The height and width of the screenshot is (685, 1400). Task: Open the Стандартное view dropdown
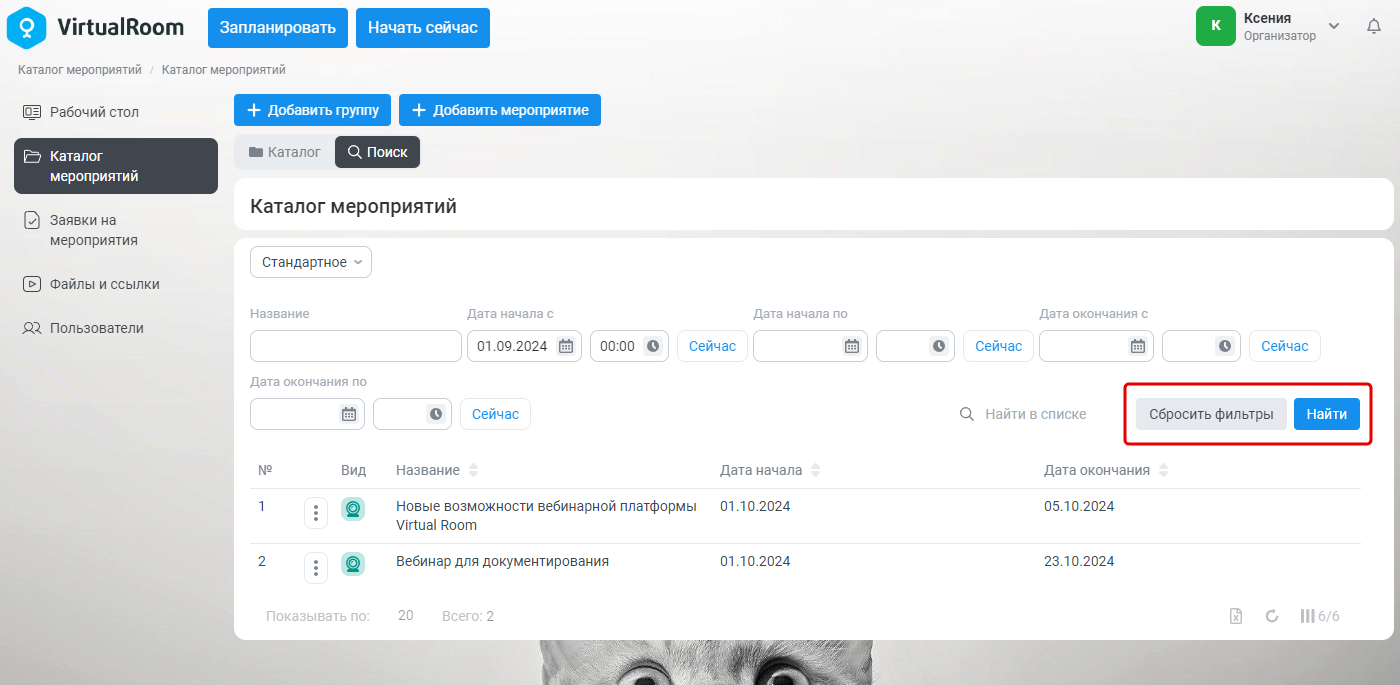tap(311, 262)
